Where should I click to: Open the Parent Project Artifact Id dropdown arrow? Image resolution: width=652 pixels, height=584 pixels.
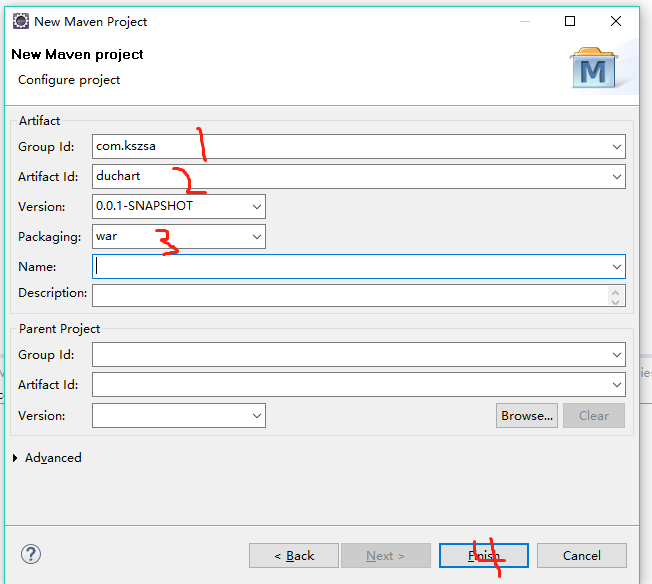click(617, 385)
